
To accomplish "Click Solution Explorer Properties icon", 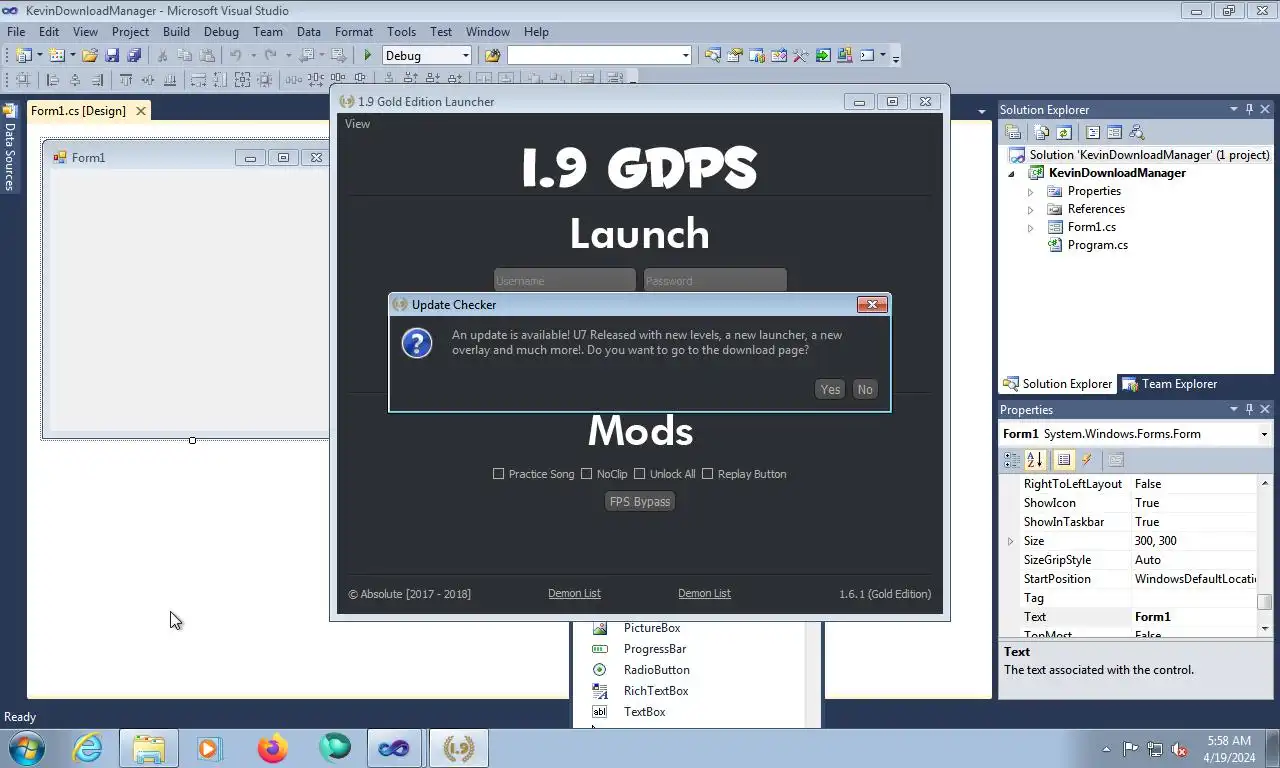I will [1013, 132].
